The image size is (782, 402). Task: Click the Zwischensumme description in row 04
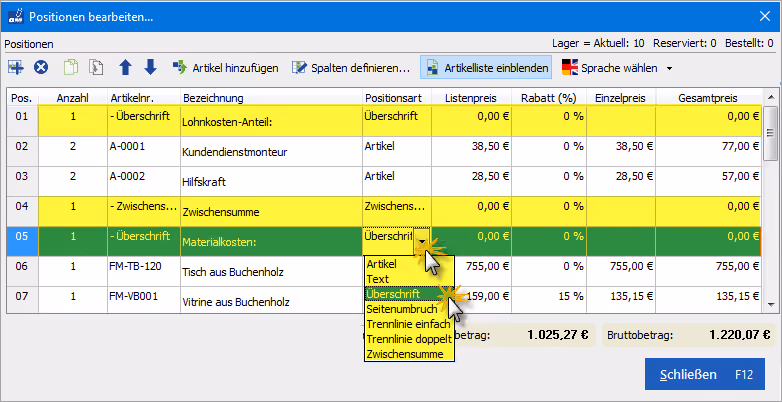coord(271,211)
